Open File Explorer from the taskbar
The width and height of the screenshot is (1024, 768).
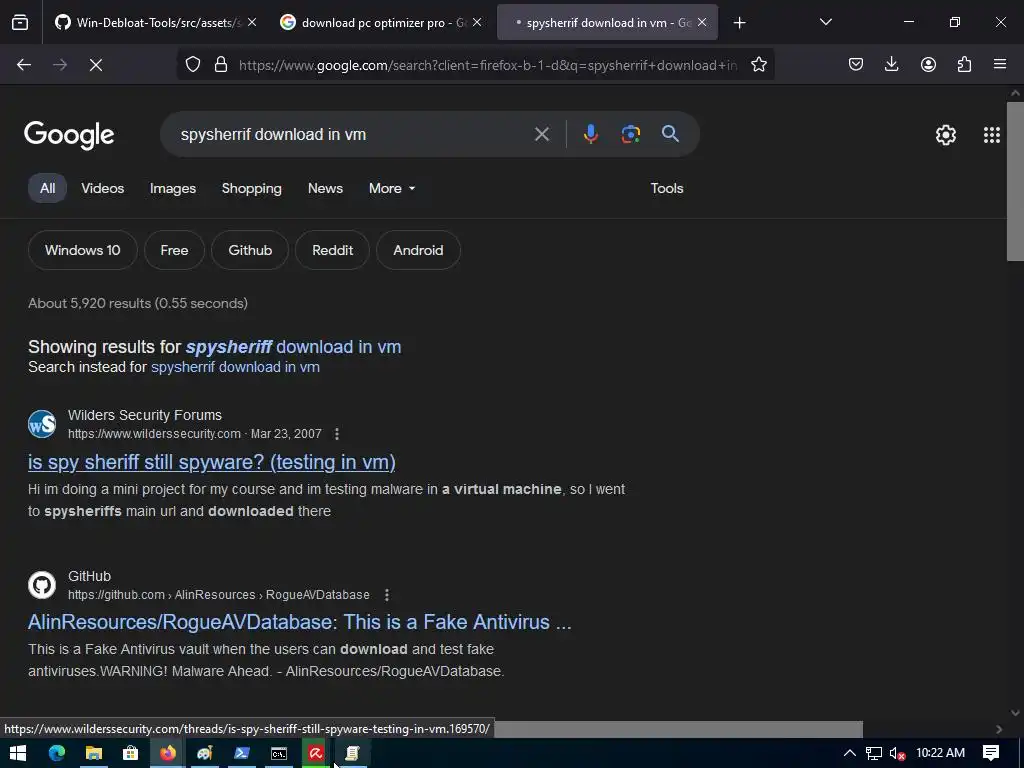94,753
